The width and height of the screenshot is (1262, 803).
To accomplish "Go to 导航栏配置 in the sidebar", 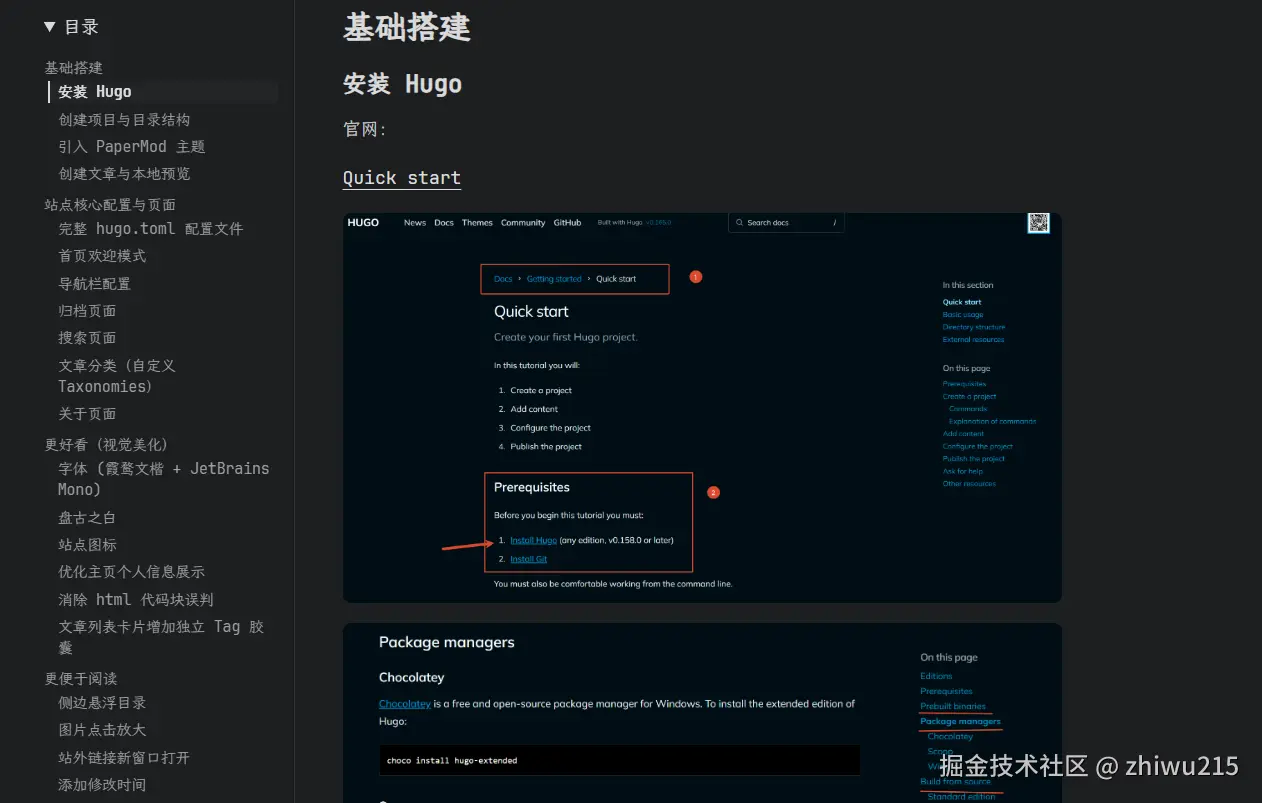I will pos(95,284).
